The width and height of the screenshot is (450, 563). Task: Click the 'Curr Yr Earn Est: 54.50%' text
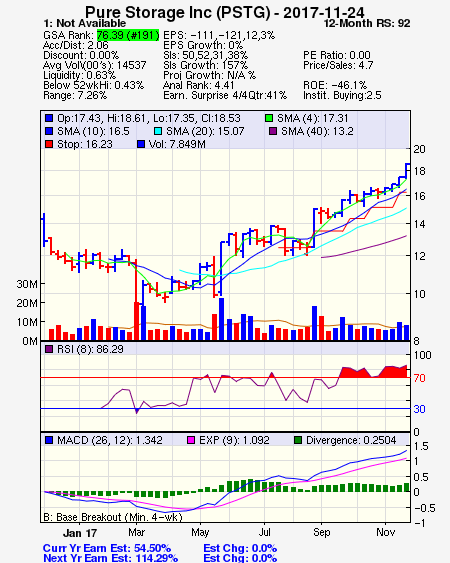coord(107,548)
